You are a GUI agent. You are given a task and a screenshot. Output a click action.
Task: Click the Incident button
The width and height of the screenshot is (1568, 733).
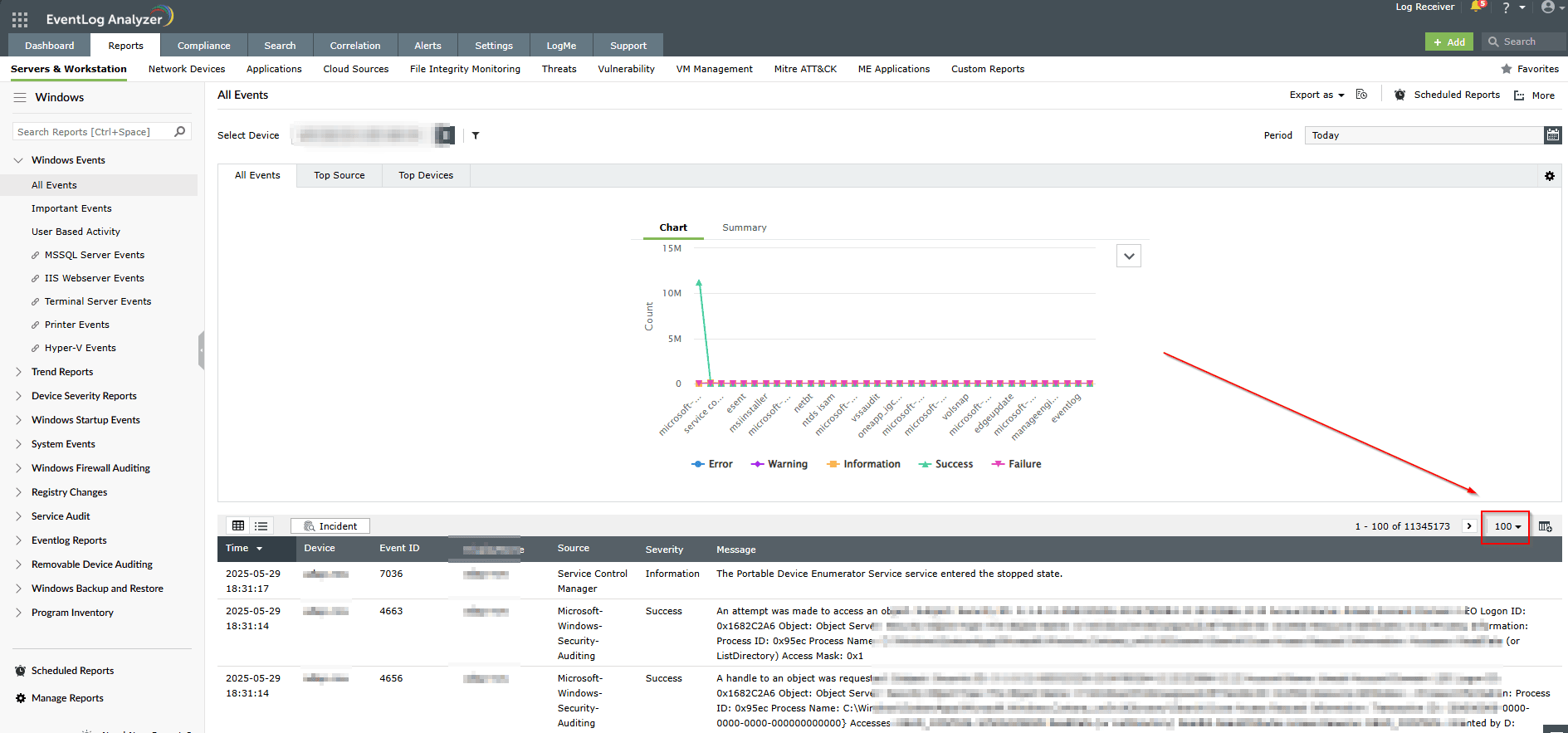coord(330,526)
